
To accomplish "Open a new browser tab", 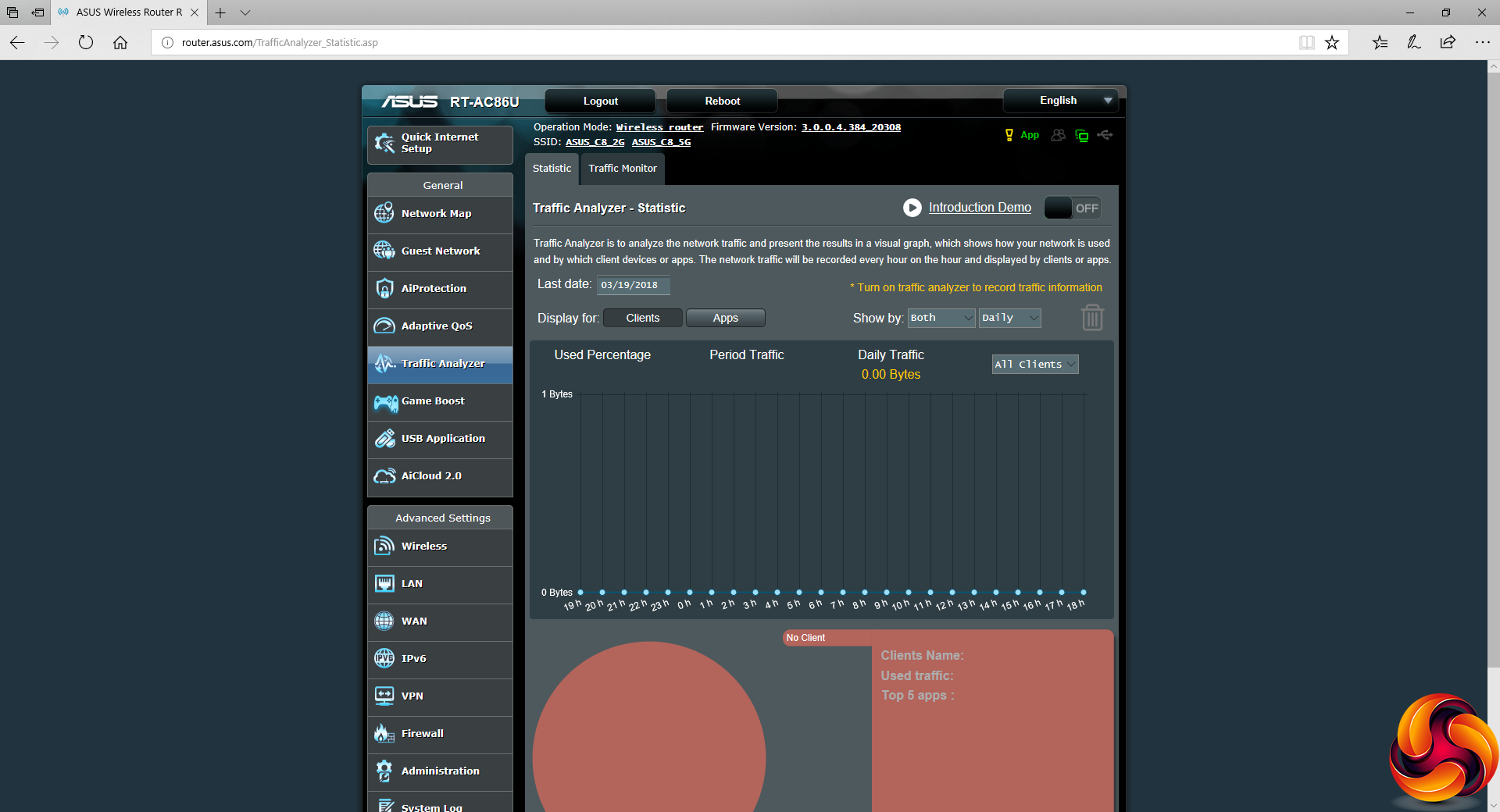I will click(x=220, y=12).
